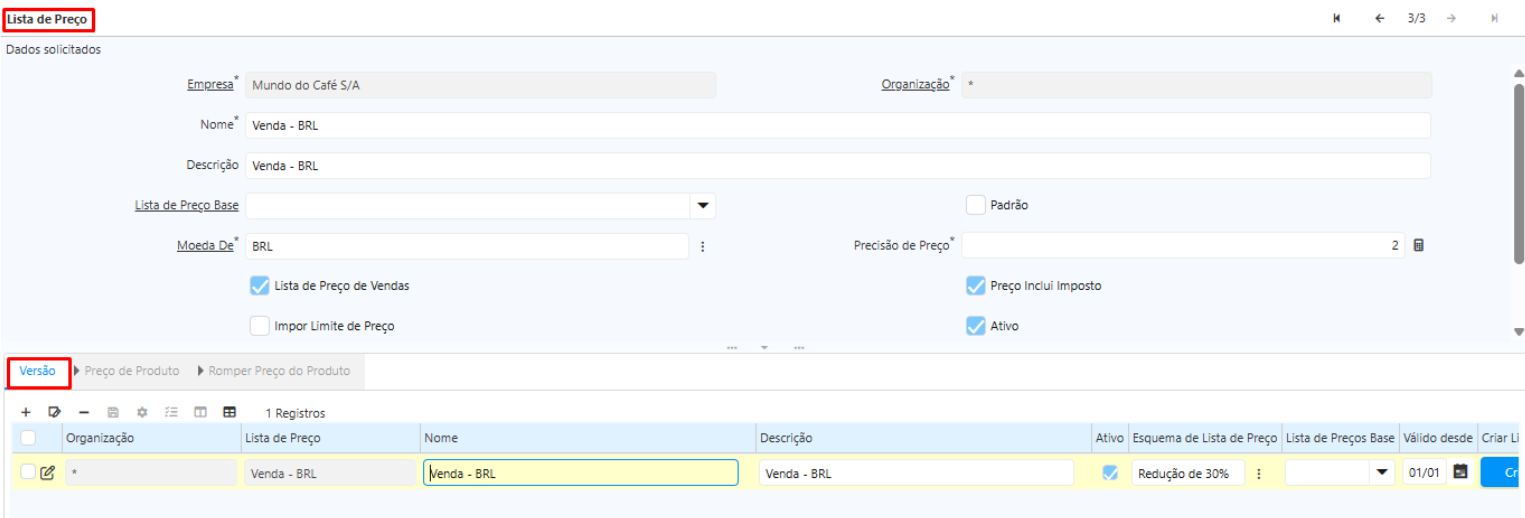
Task: Click the Empresa field label link
Action: pyautogui.click(x=210, y=85)
